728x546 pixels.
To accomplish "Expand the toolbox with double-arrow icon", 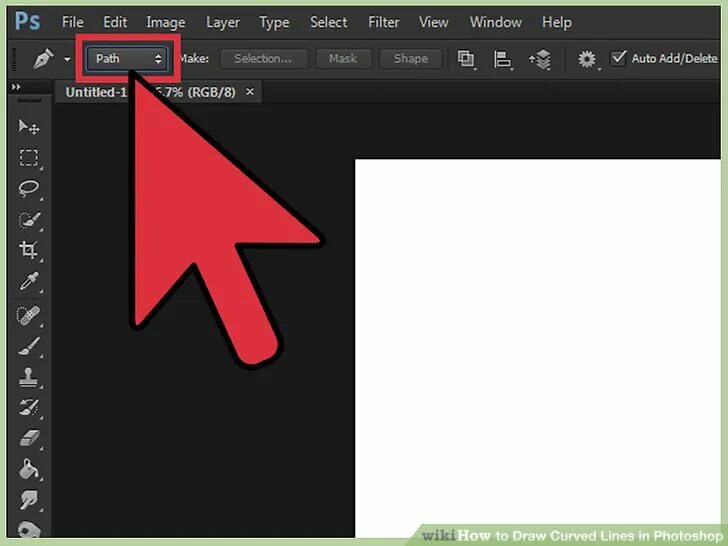I will pos(16,87).
